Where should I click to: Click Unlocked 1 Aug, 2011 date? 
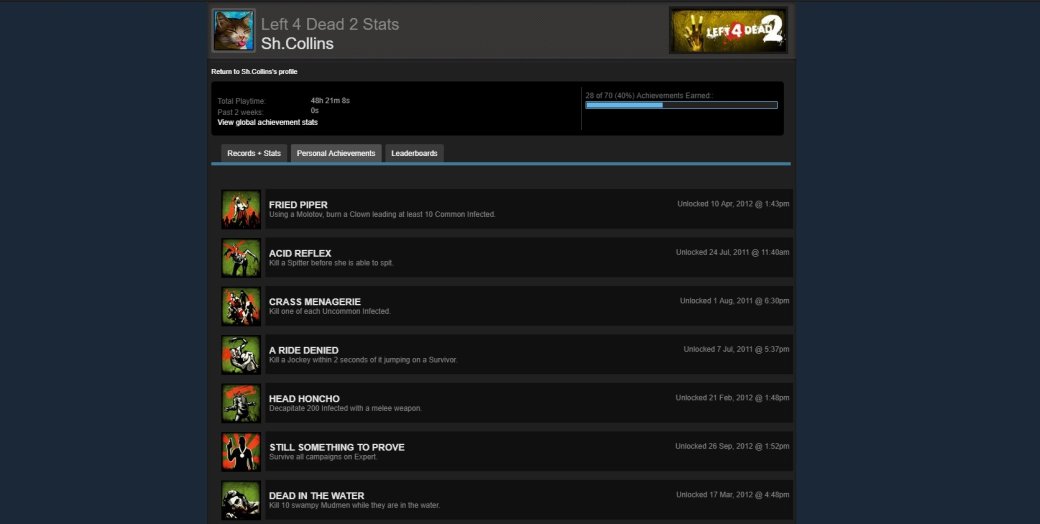[734, 301]
